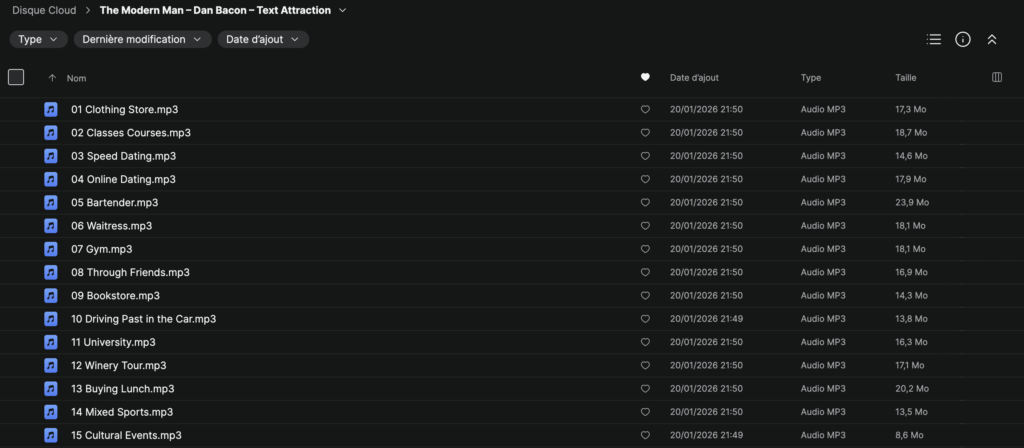This screenshot has width=1024, height=448.
Task: Expand the folder title breadcrumb chevron
Action: pos(343,10)
